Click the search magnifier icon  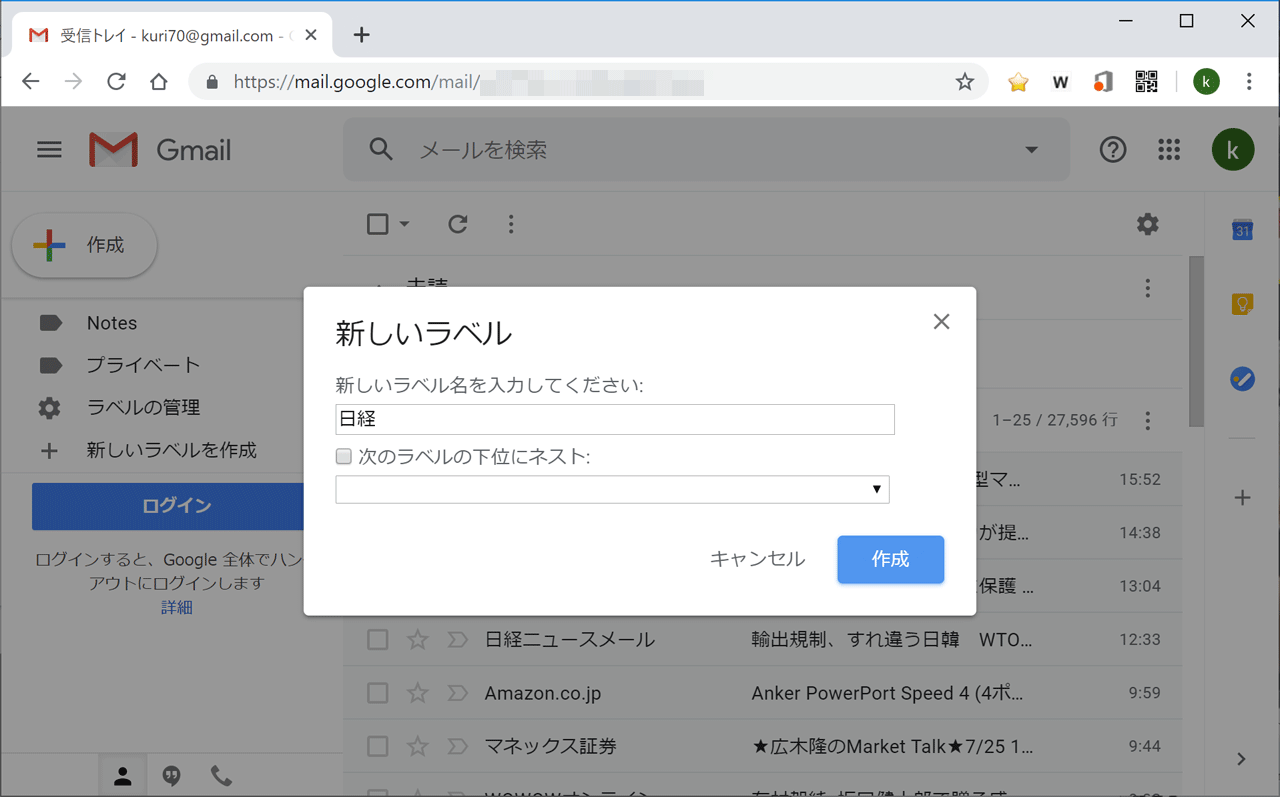tap(381, 150)
